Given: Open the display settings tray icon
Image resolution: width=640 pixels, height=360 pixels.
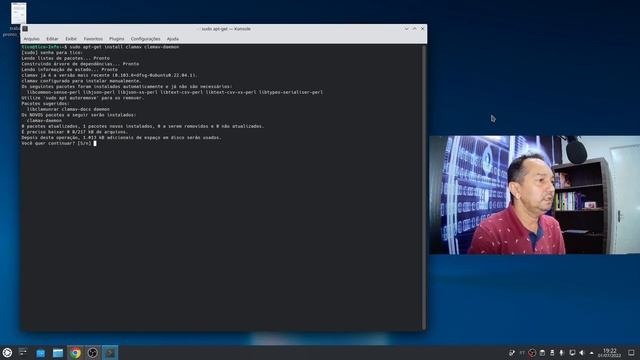Looking at the screenshot, I should coord(572,353).
